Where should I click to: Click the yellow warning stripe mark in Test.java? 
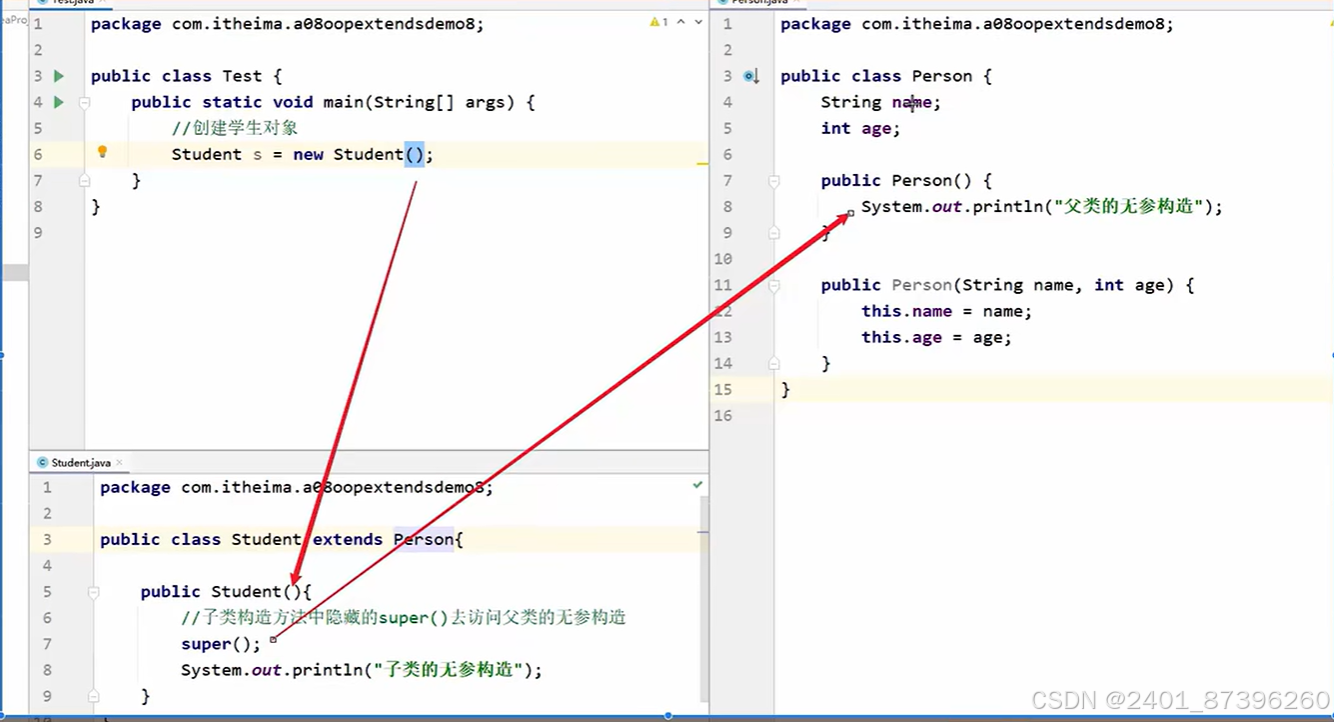703,162
